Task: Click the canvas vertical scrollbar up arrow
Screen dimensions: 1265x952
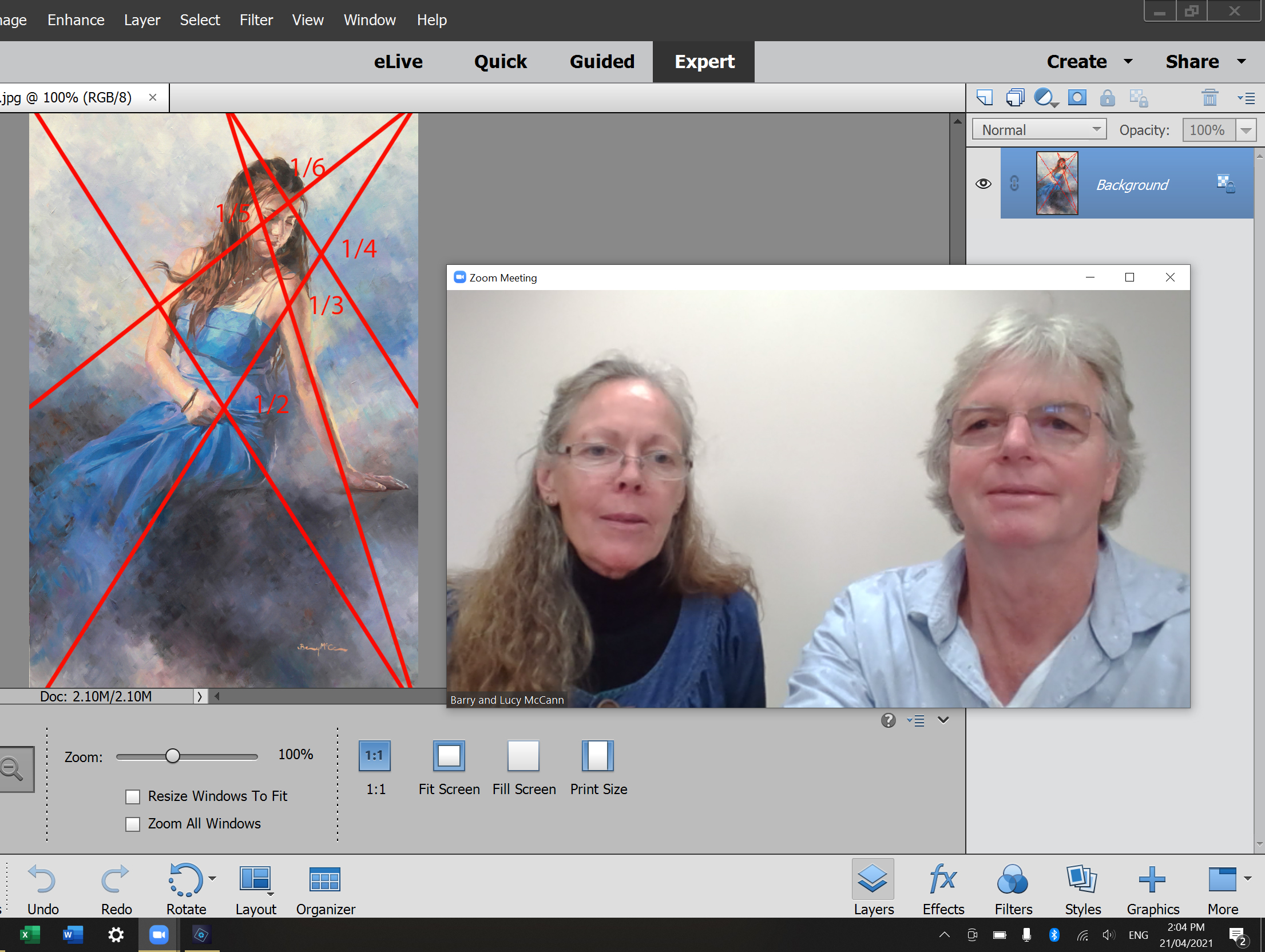Action: tap(957, 122)
